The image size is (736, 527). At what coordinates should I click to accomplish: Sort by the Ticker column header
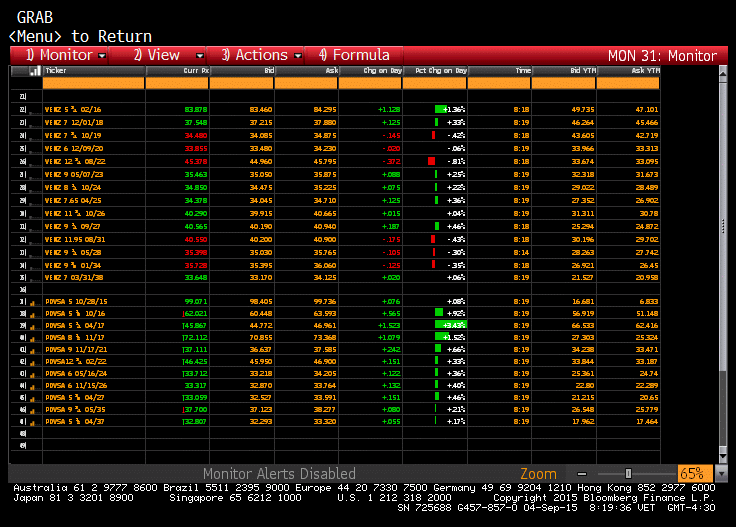coord(94,71)
